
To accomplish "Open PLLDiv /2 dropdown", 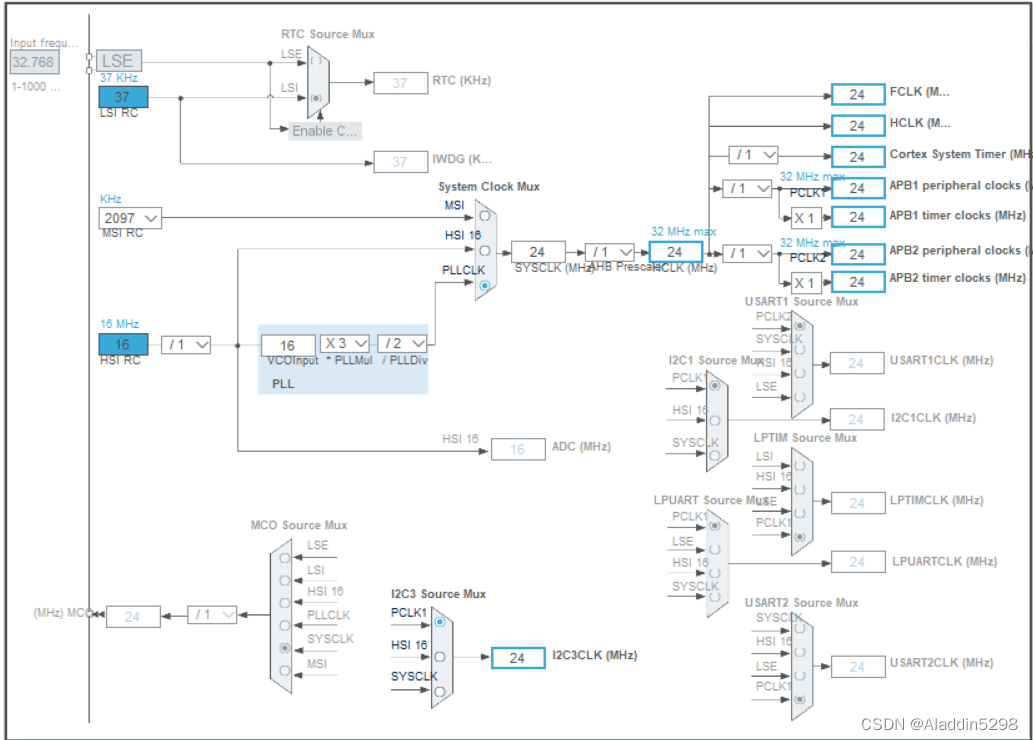I will (x=403, y=343).
